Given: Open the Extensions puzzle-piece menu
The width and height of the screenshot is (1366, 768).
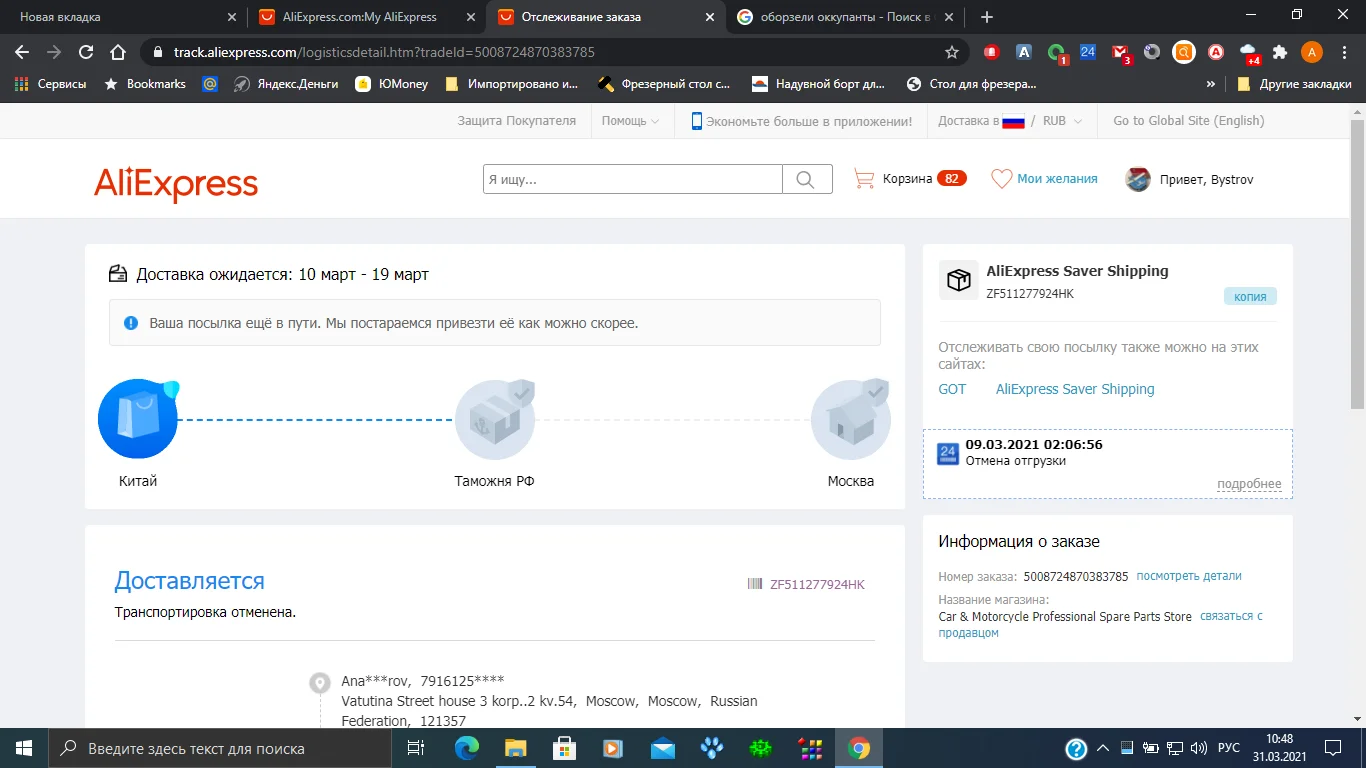Looking at the screenshot, I should click(x=1280, y=52).
